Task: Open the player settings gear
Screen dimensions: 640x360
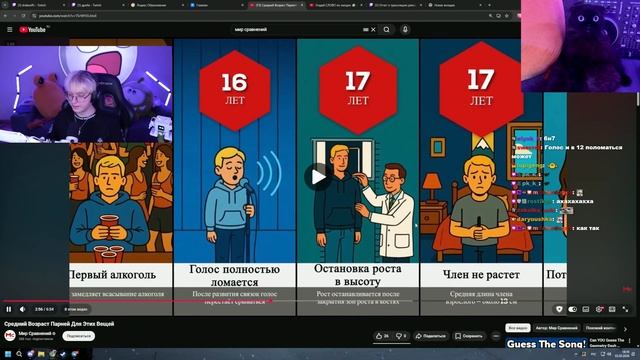Action: [599, 309]
